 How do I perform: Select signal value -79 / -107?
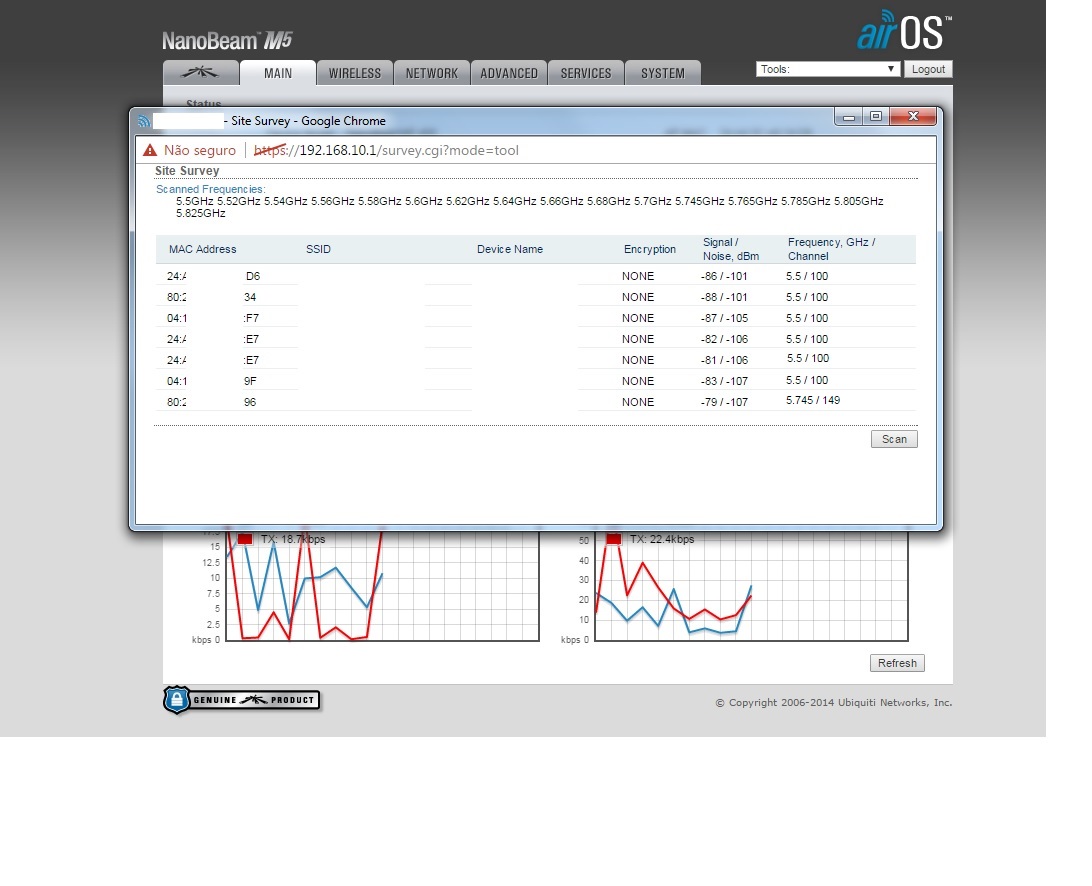pyautogui.click(x=724, y=402)
